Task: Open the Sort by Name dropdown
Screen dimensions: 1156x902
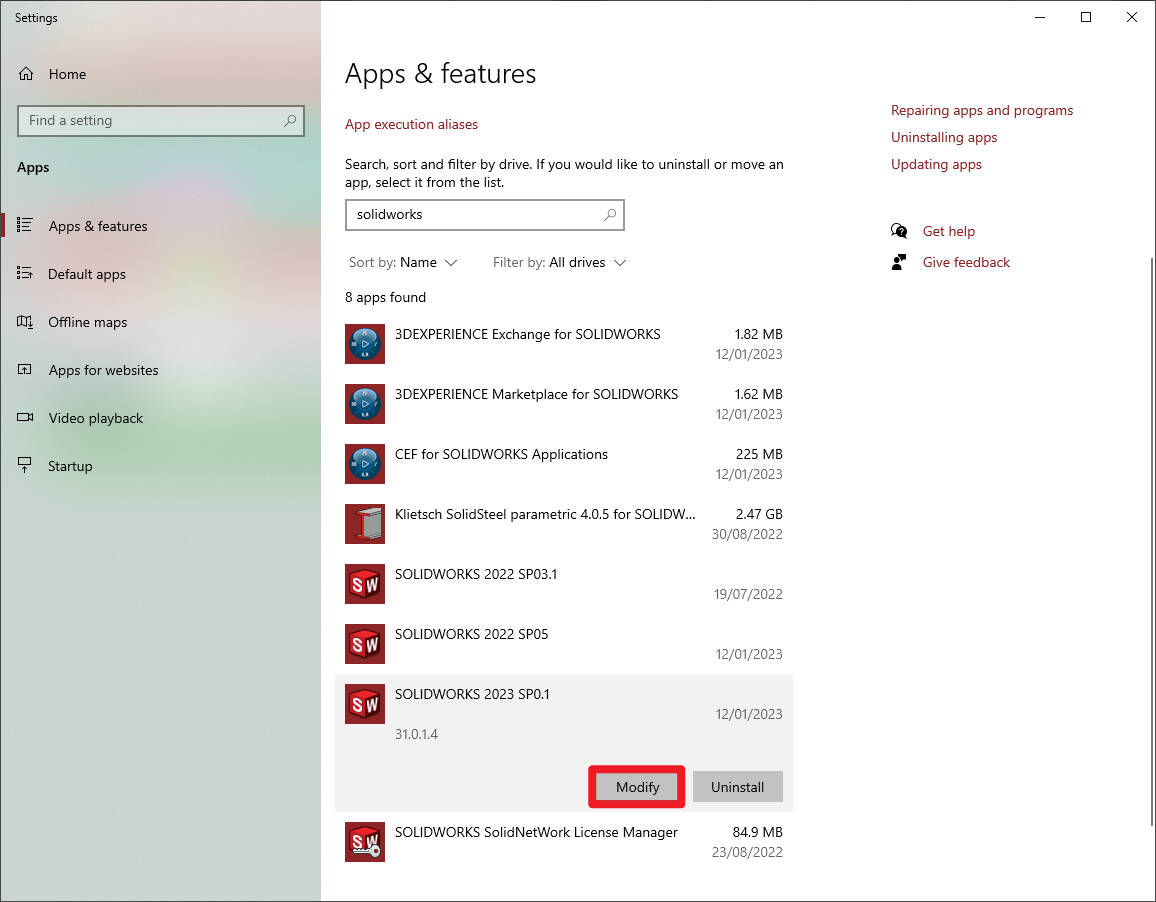Action: tap(403, 261)
